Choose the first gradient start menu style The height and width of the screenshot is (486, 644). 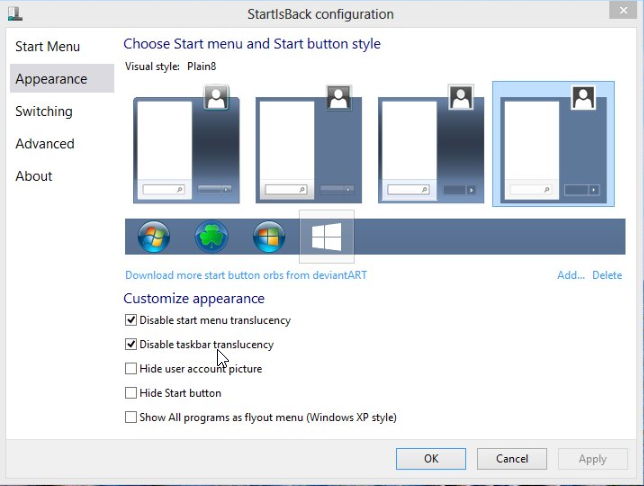[x=186, y=144]
